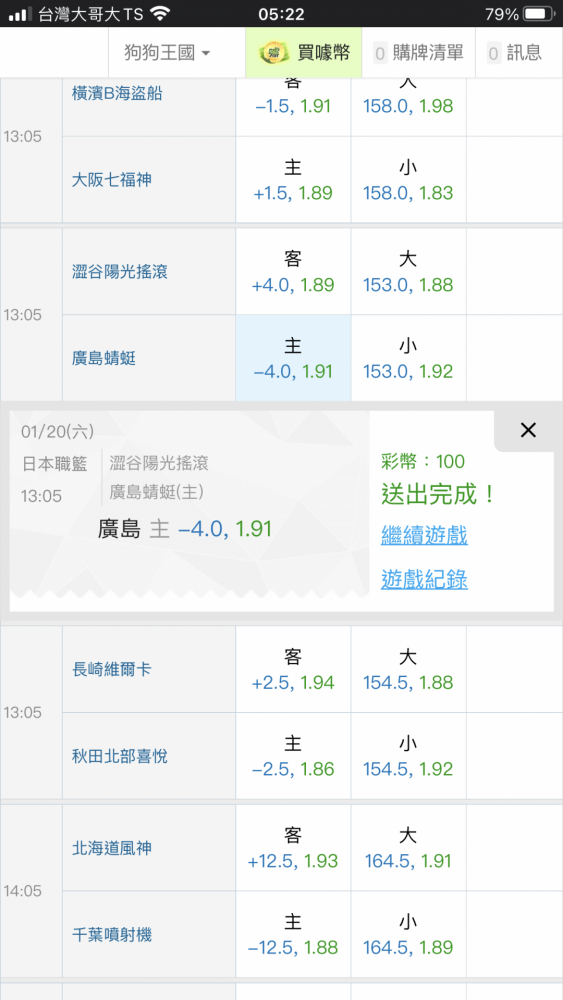Select 澀谷陽光搖滾 away spread +4.0
This screenshot has height=1000, width=563.
pos(293,272)
